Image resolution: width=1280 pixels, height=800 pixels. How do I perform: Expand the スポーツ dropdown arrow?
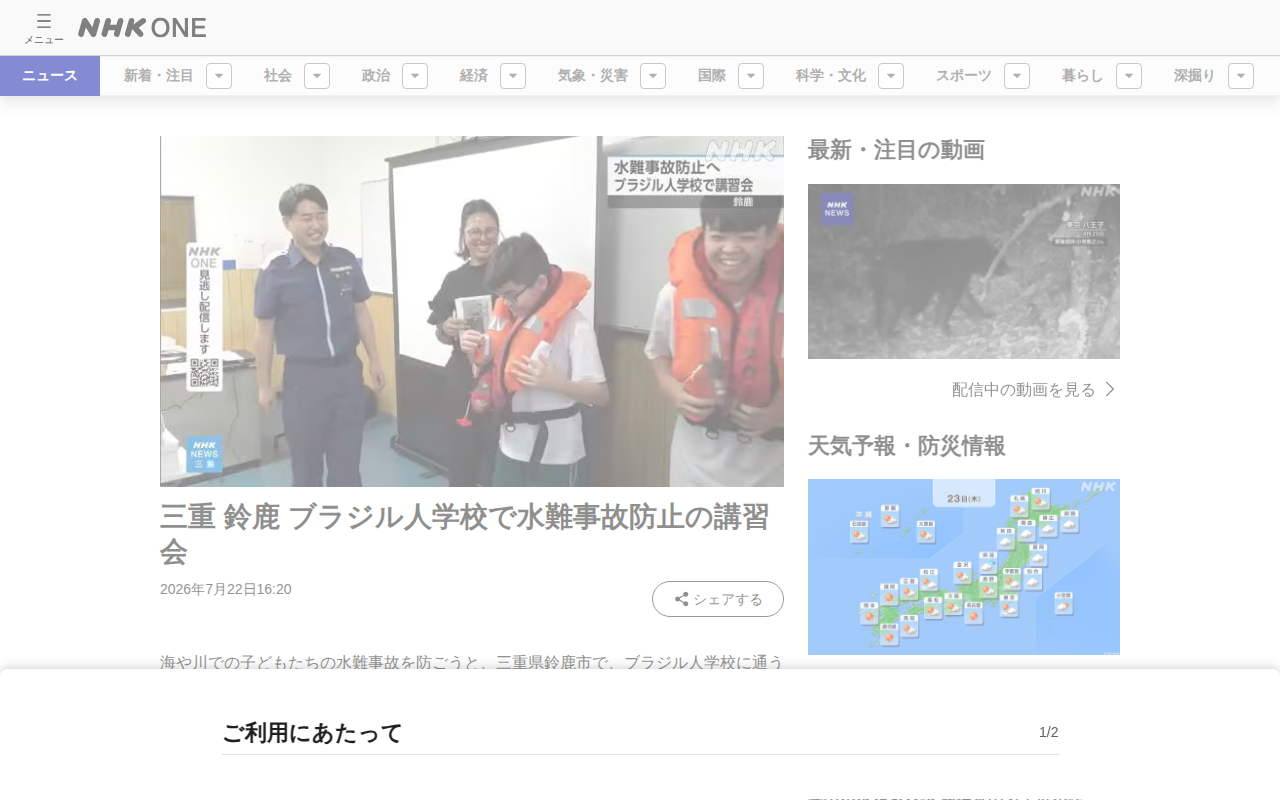pyautogui.click(x=1017, y=76)
